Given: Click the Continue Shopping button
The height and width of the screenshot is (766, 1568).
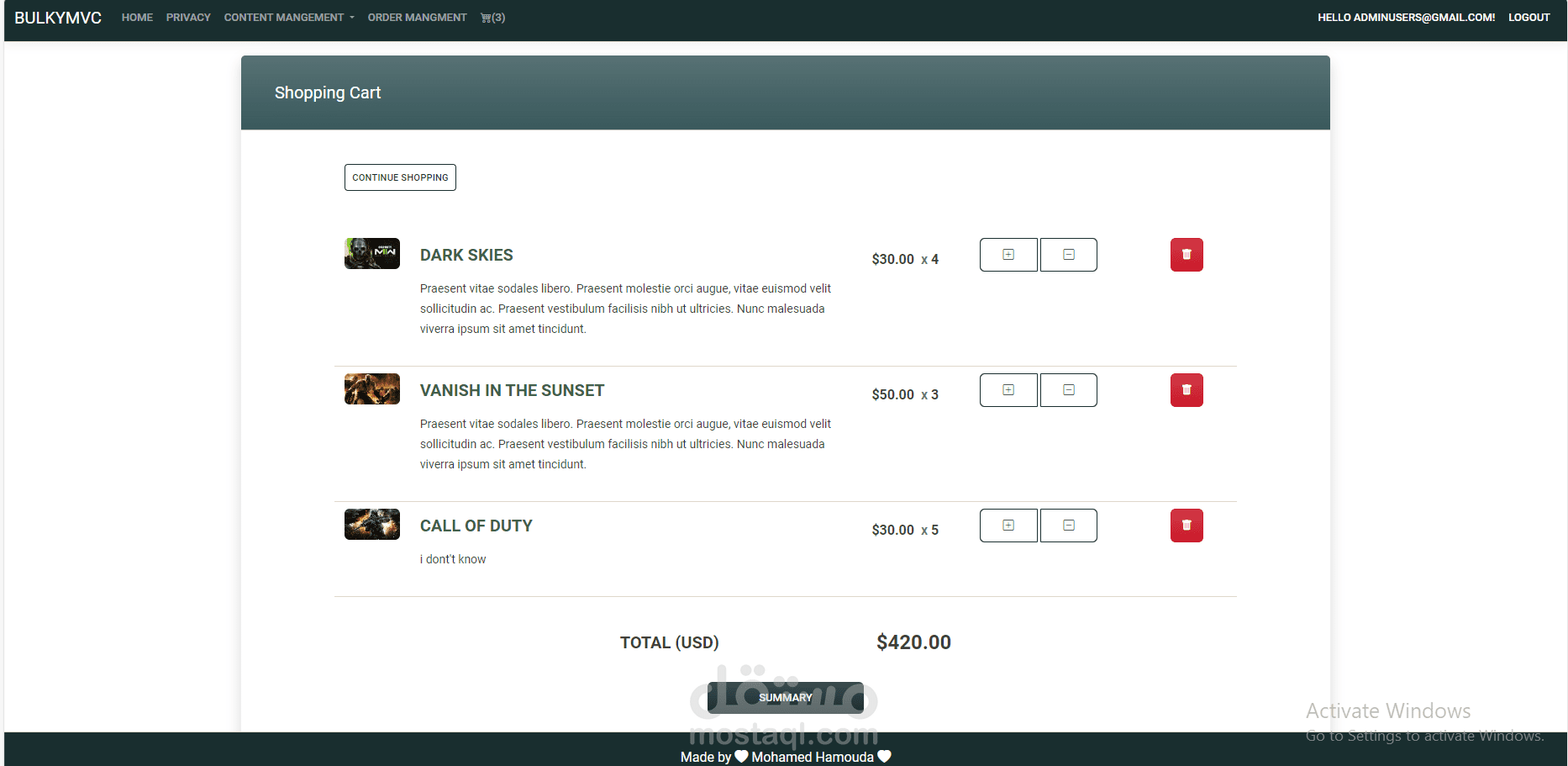Looking at the screenshot, I should click(x=400, y=177).
